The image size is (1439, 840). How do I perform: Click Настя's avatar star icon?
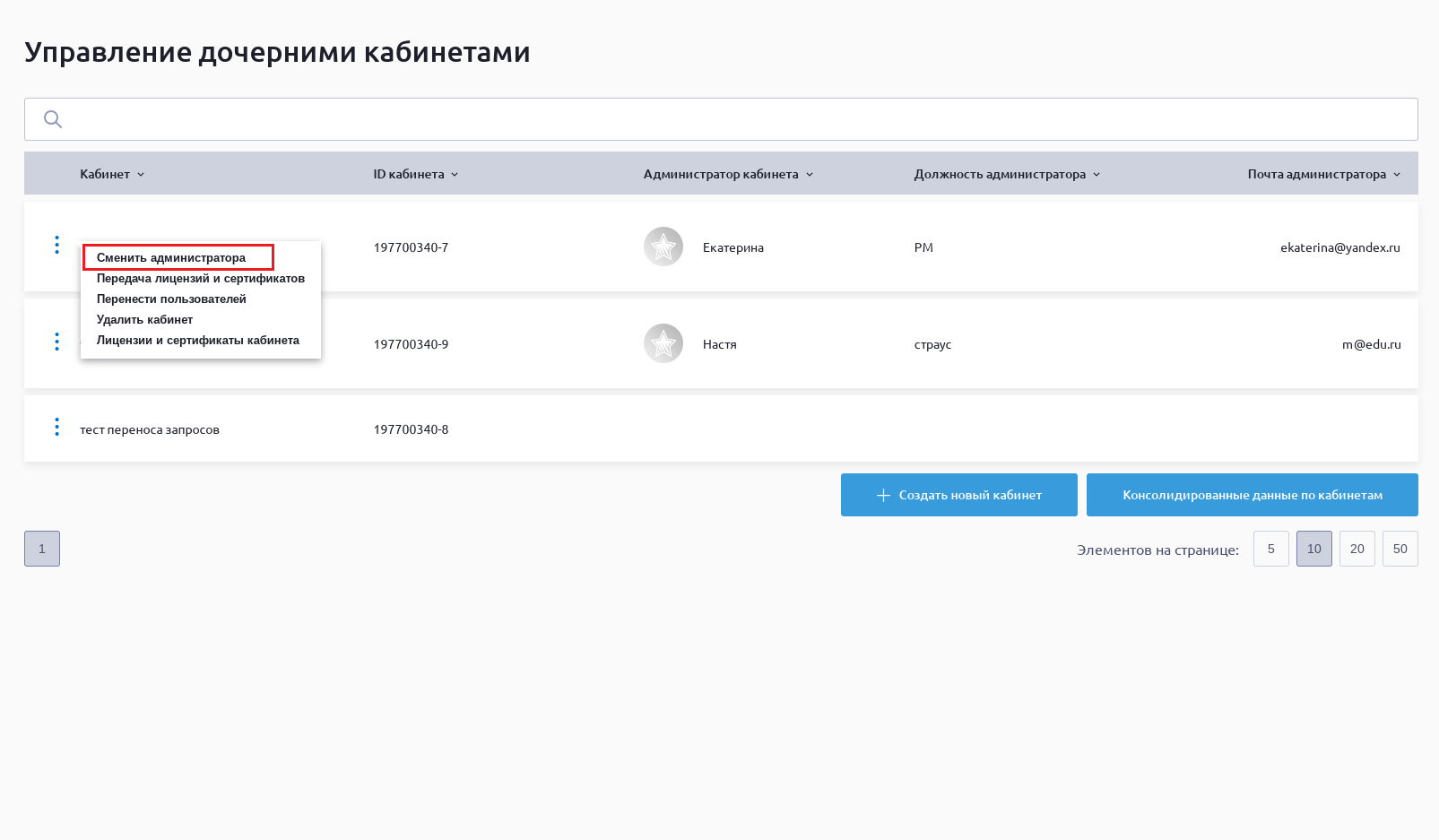(663, 343)
